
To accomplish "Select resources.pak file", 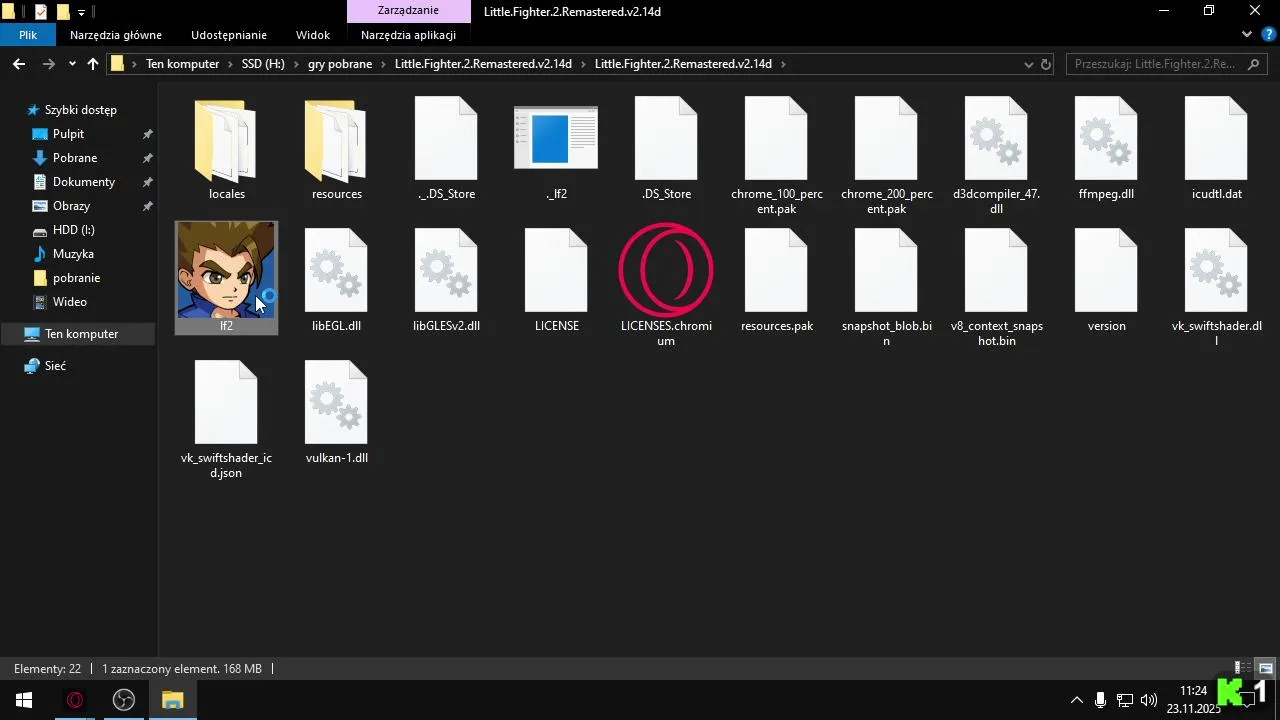I will pos(776,280).
